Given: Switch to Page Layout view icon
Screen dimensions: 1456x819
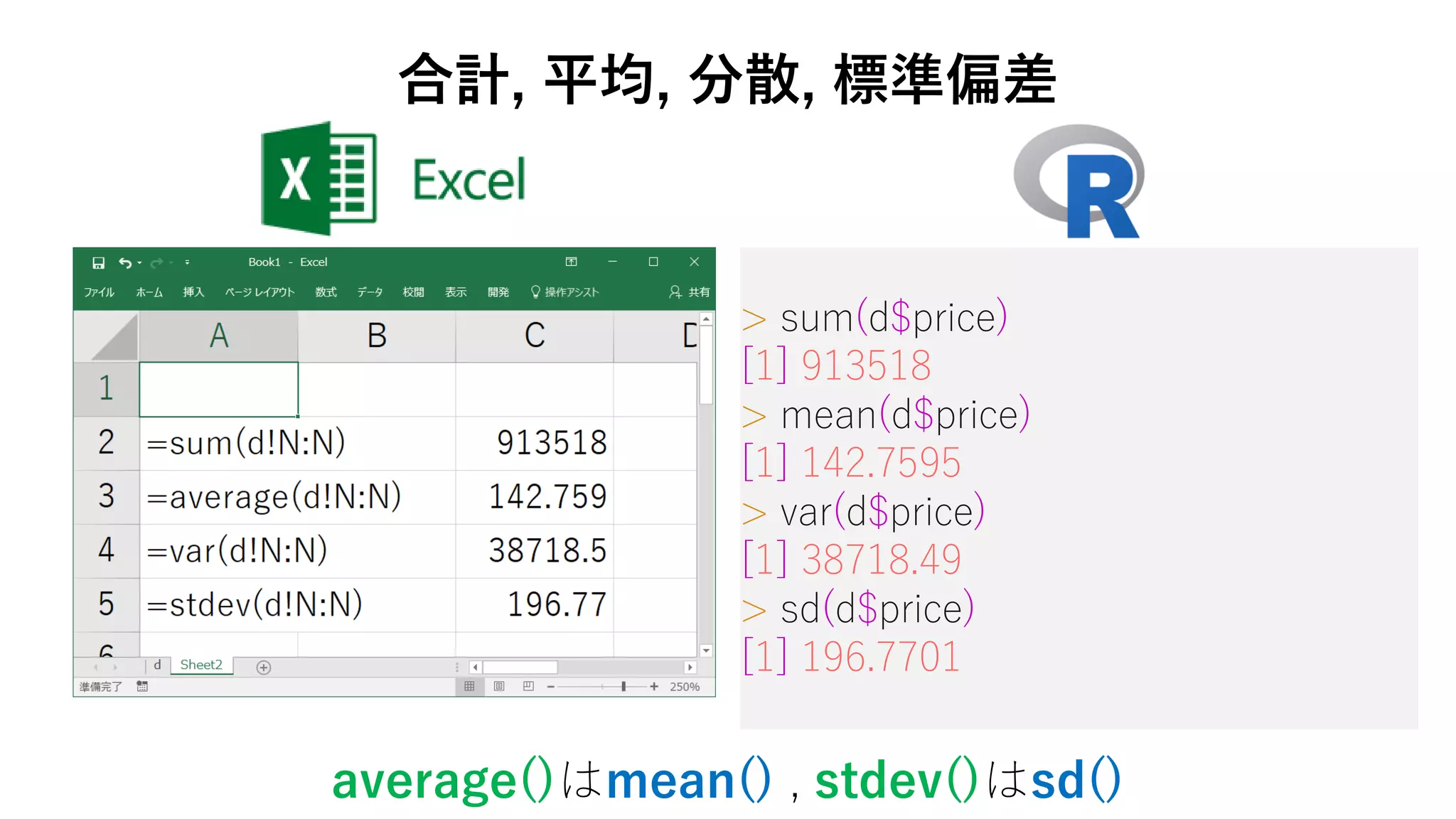Looking at the screenshot, I should [x=499, y=687].
